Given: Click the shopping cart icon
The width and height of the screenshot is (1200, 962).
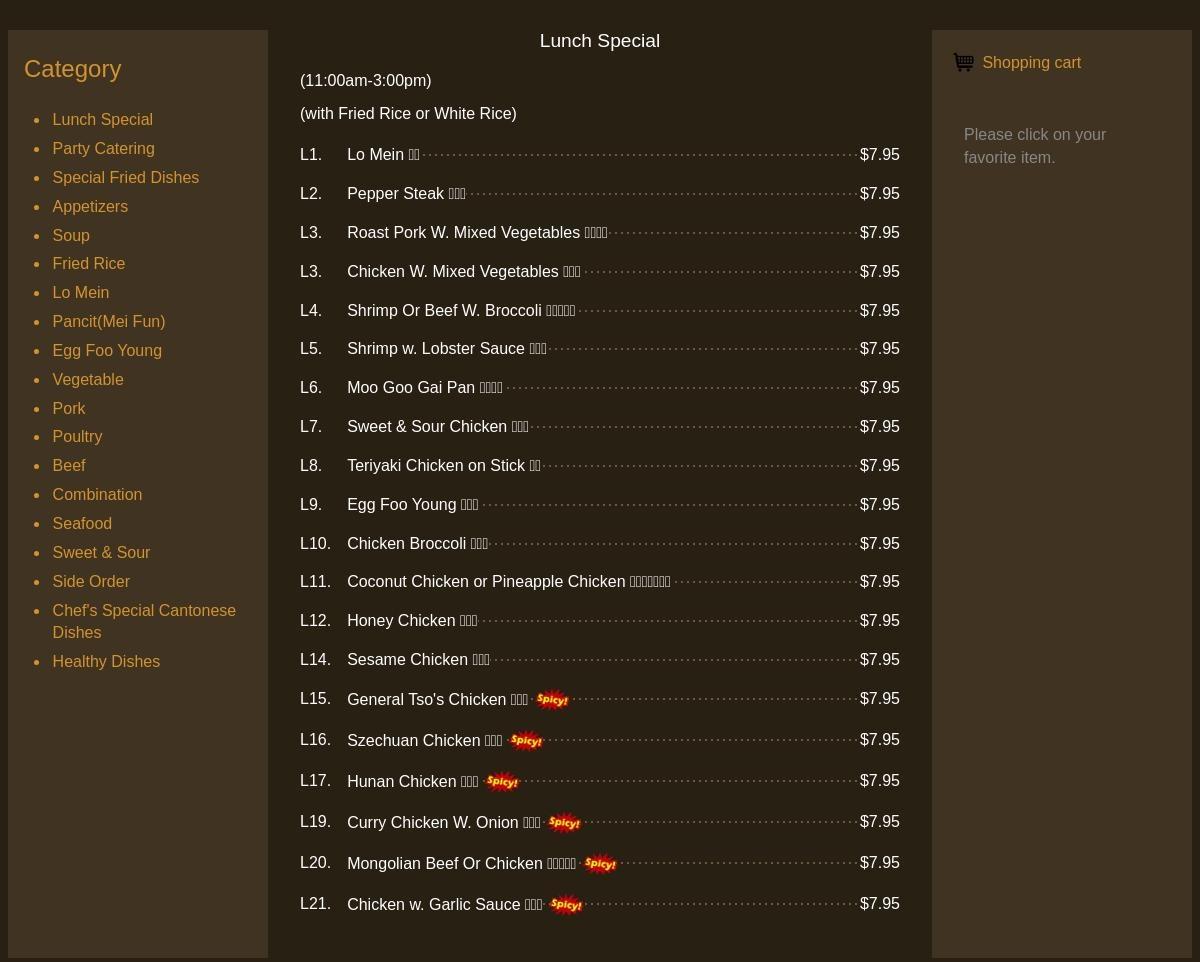Looking at the screenshot, I should 963,63.
